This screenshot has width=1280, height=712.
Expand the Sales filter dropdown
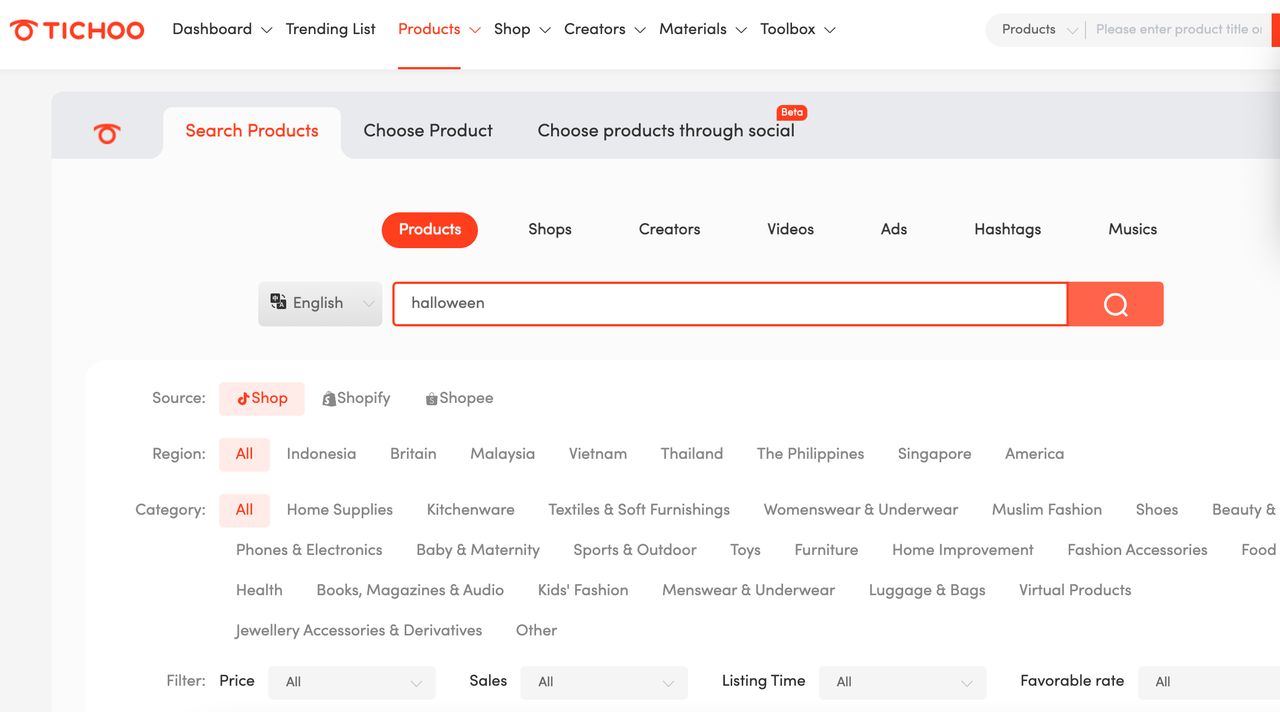click(x=604, y=682)
